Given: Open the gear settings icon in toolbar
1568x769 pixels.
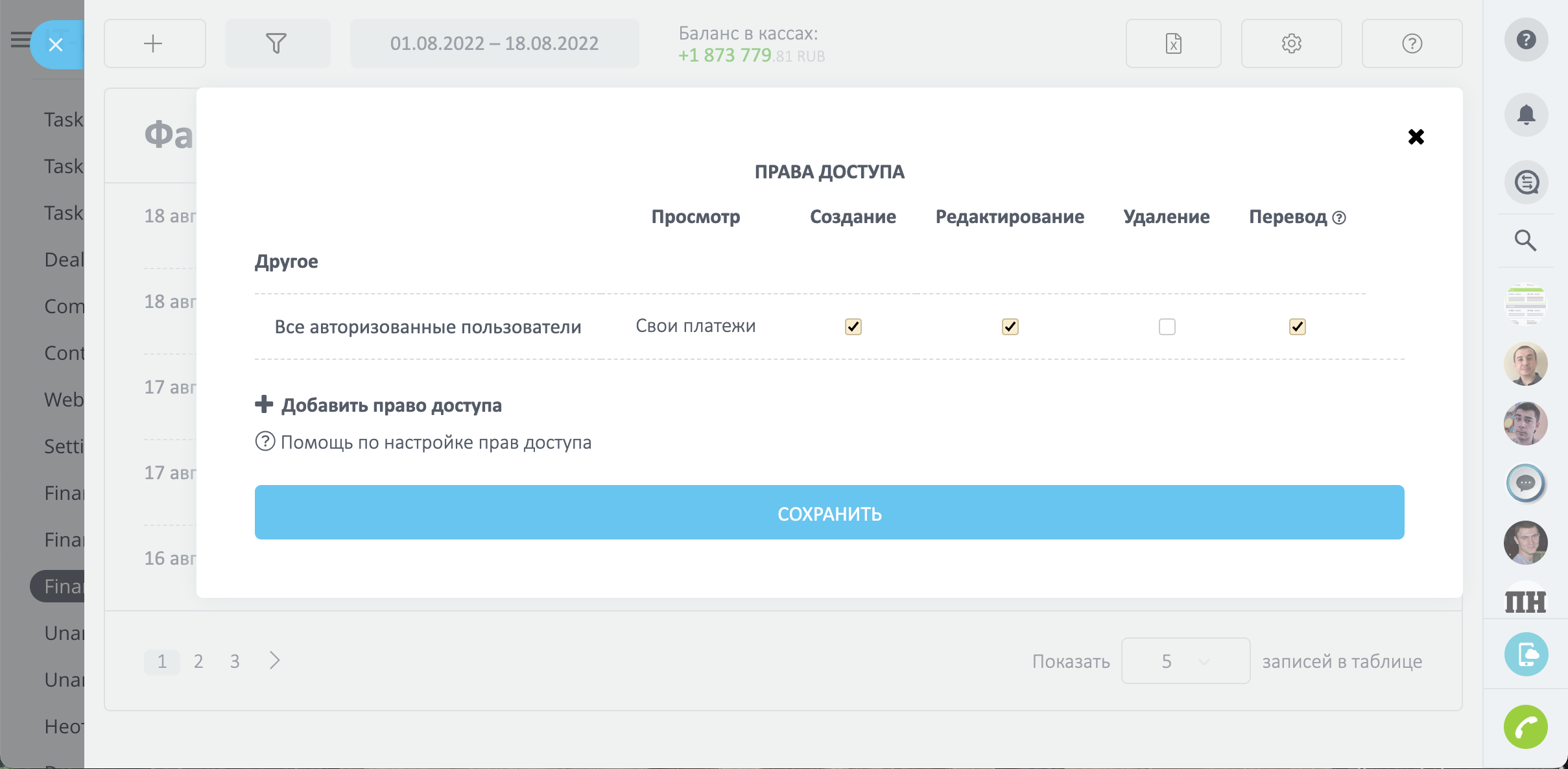Looking at the screenshot, I should (1291, 43).
